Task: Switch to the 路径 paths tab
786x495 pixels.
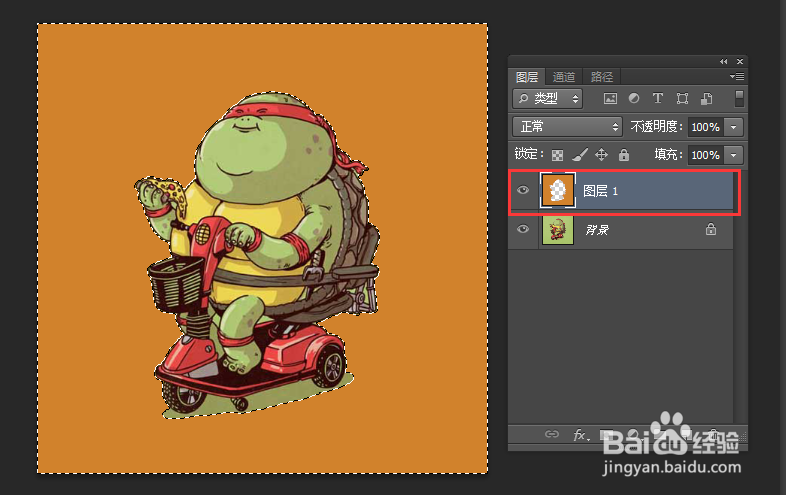Action: point(602,77)
